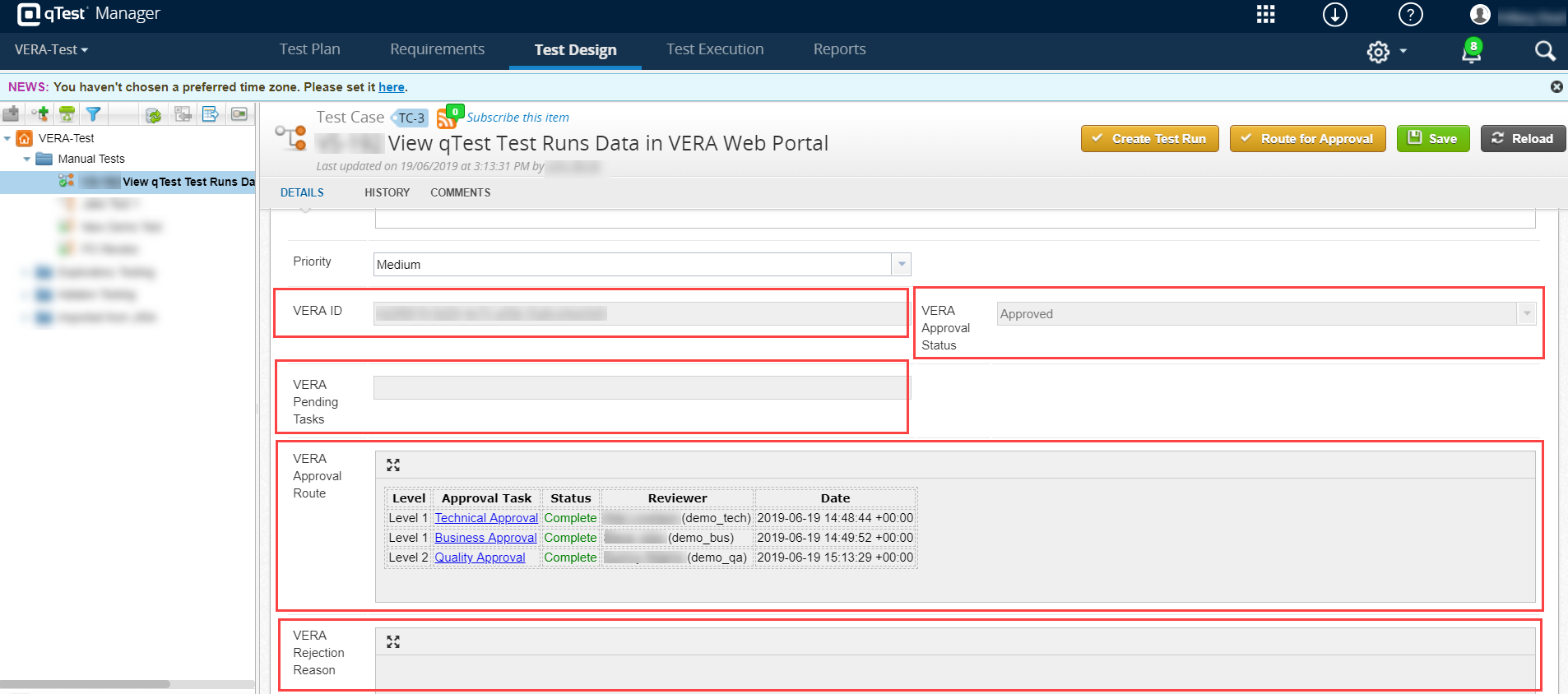The height and width of the screenshot is (694, 1568).
Task: Refresh the test design tree
Action: click(x=153, y=115)
